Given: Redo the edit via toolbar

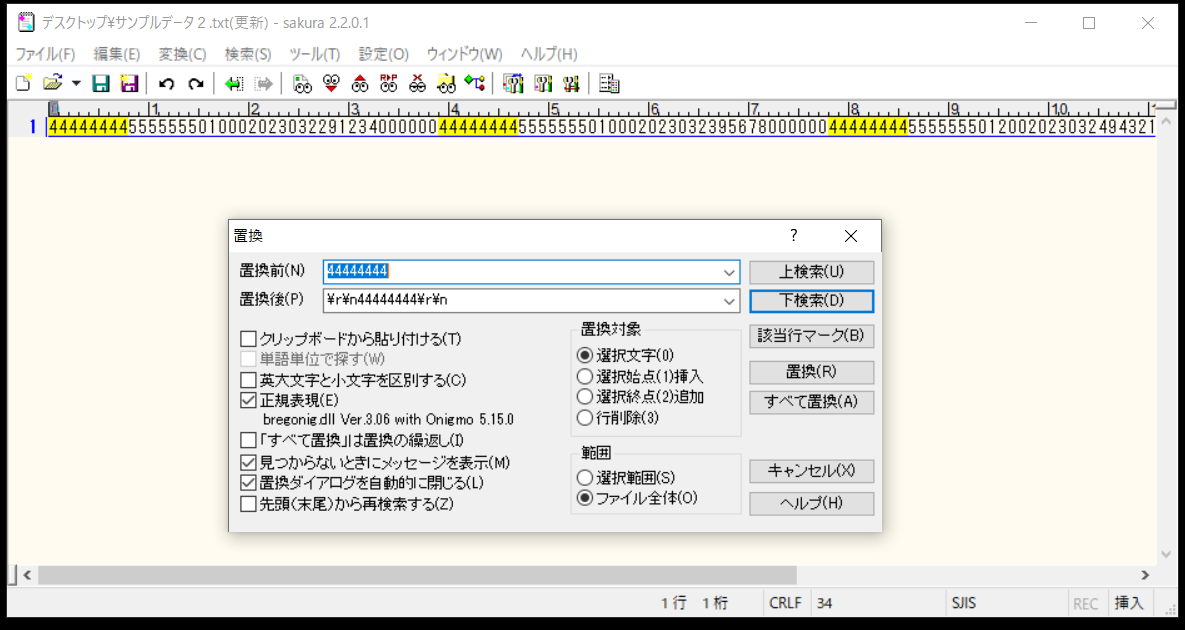Looking at the screenshot, I should coord(196,83).
